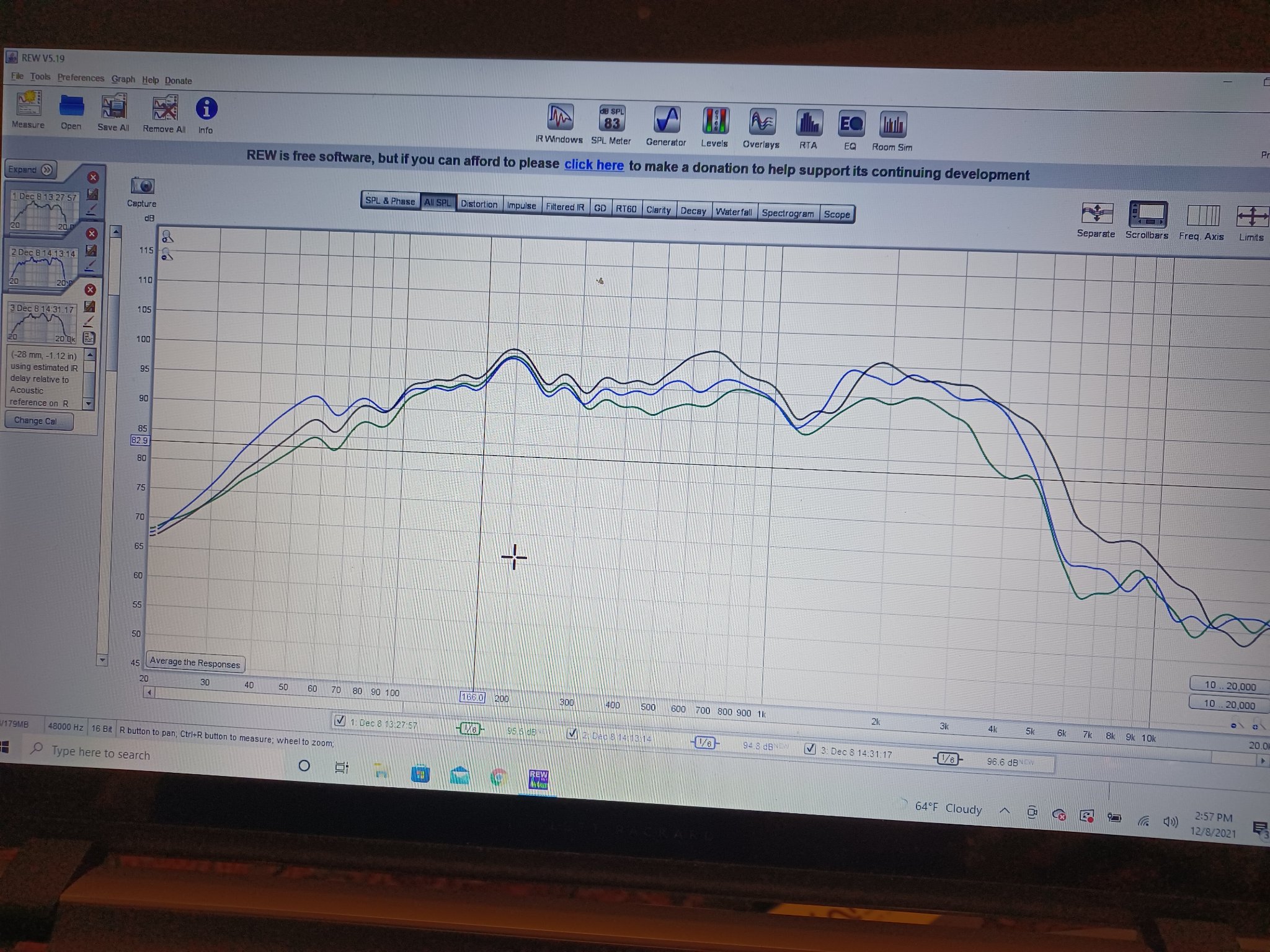The image size is (1270, 952).
Task: Remove measurement 2 Dec 8 14:13:14
Action: [x=92, y=234]
